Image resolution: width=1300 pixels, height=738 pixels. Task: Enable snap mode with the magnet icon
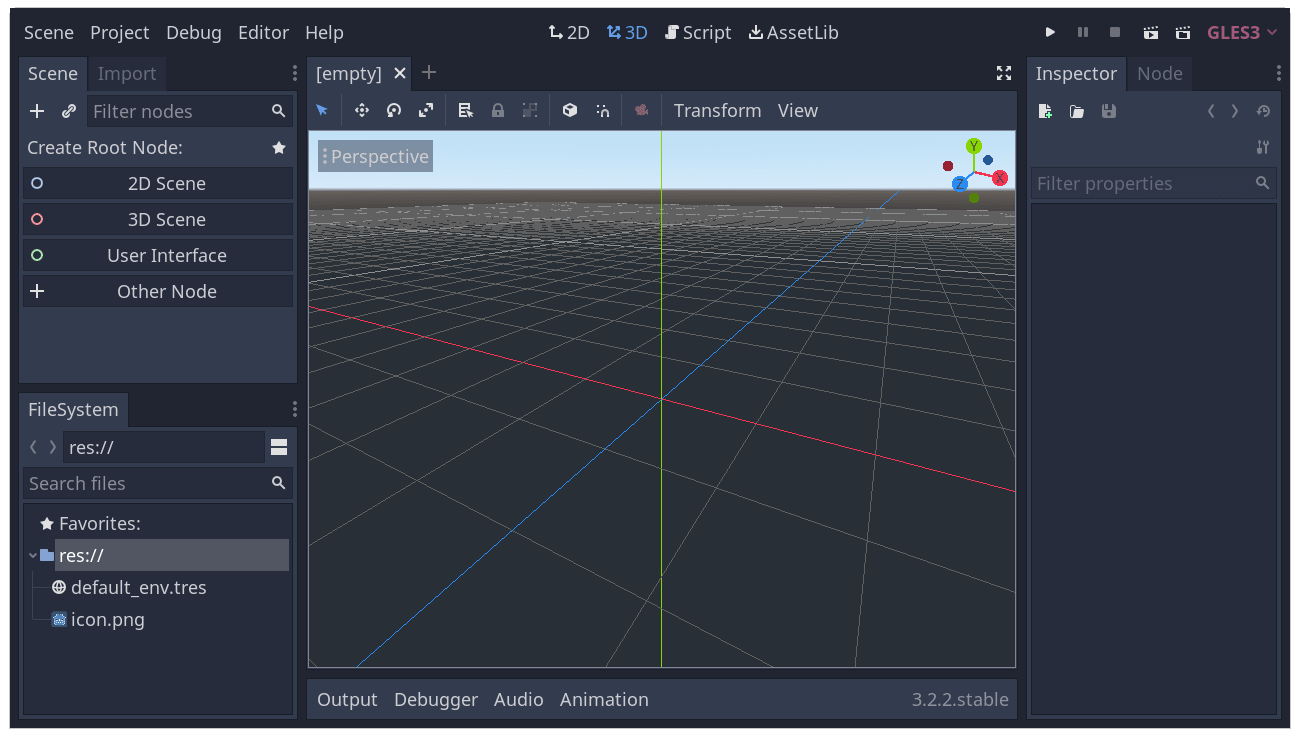click(x=602, y=110)
